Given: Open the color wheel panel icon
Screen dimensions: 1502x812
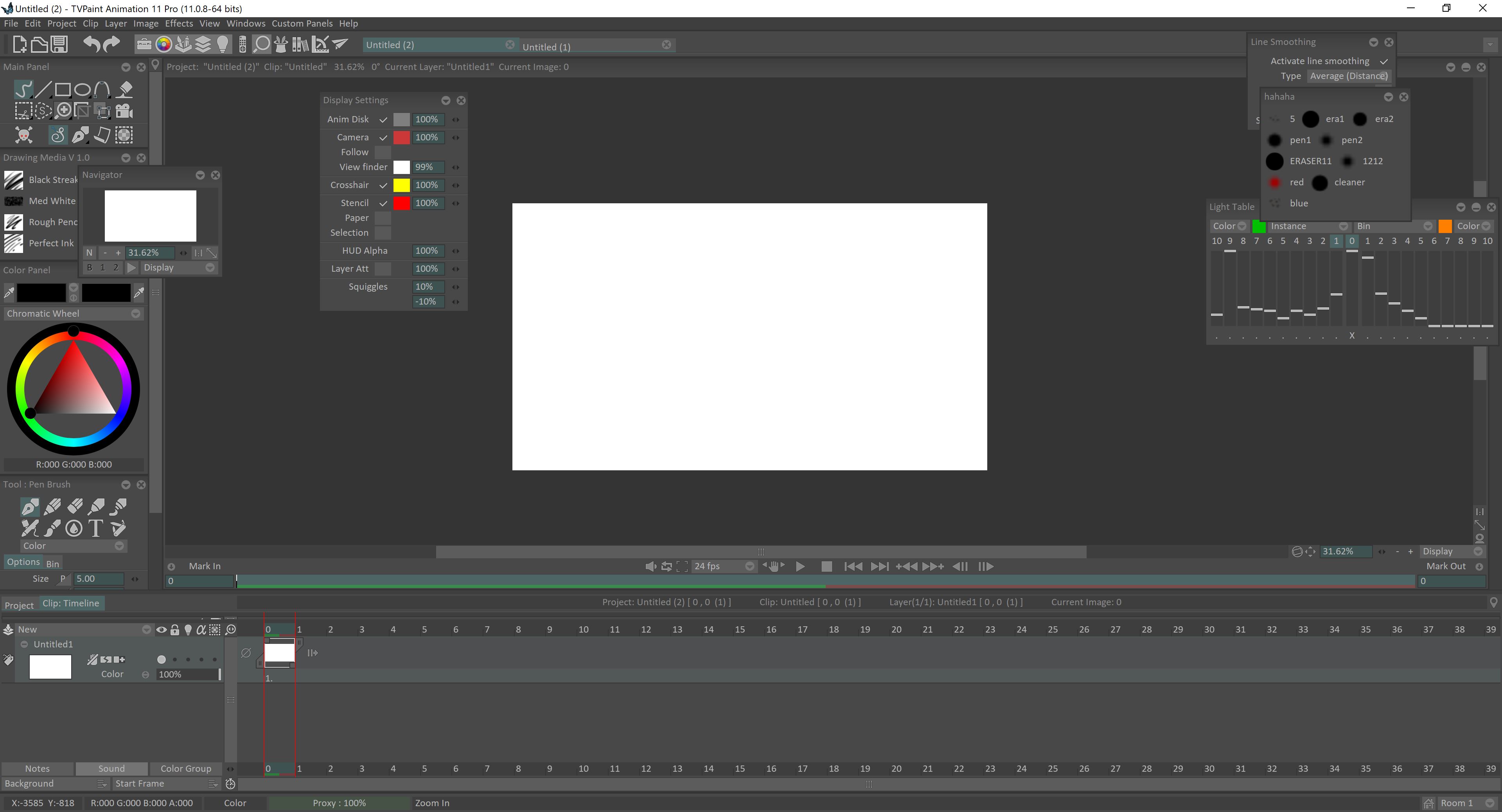Looking at the screenshot, I should 164,44.
